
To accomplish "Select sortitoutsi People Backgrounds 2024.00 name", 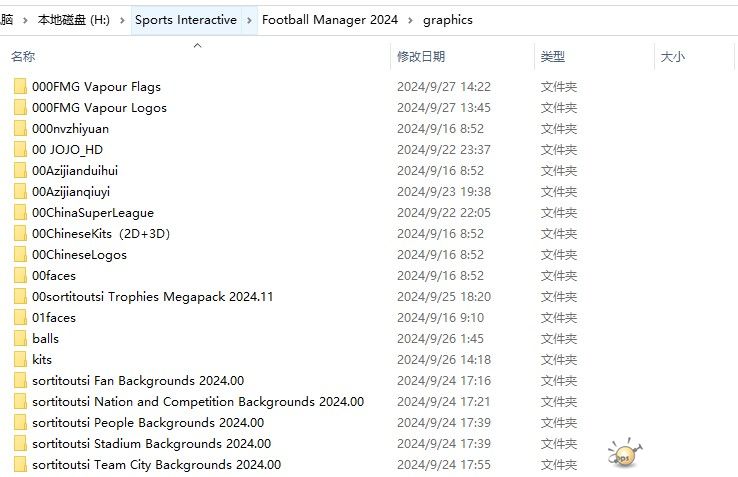I will click(148, 423).
